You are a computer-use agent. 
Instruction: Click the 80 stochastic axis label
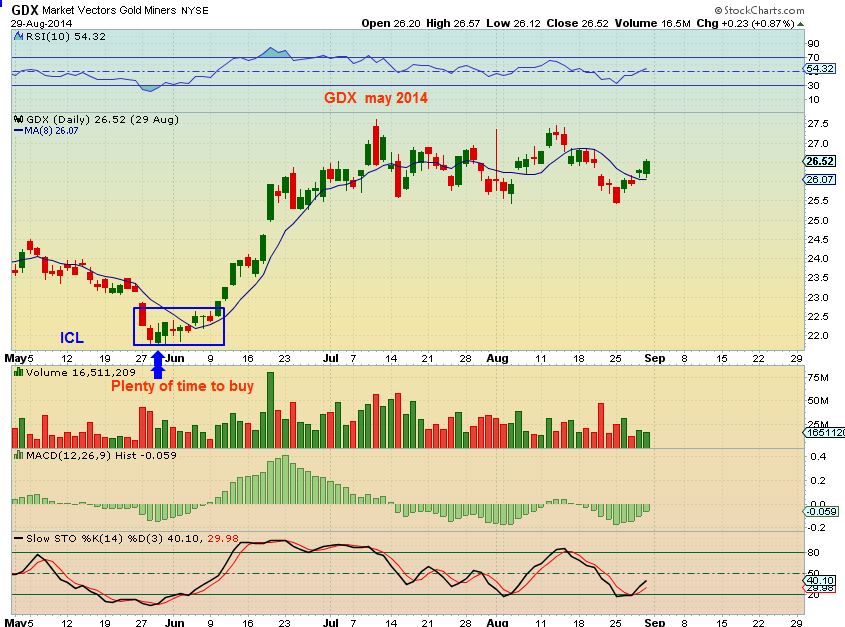coord(813,553)
